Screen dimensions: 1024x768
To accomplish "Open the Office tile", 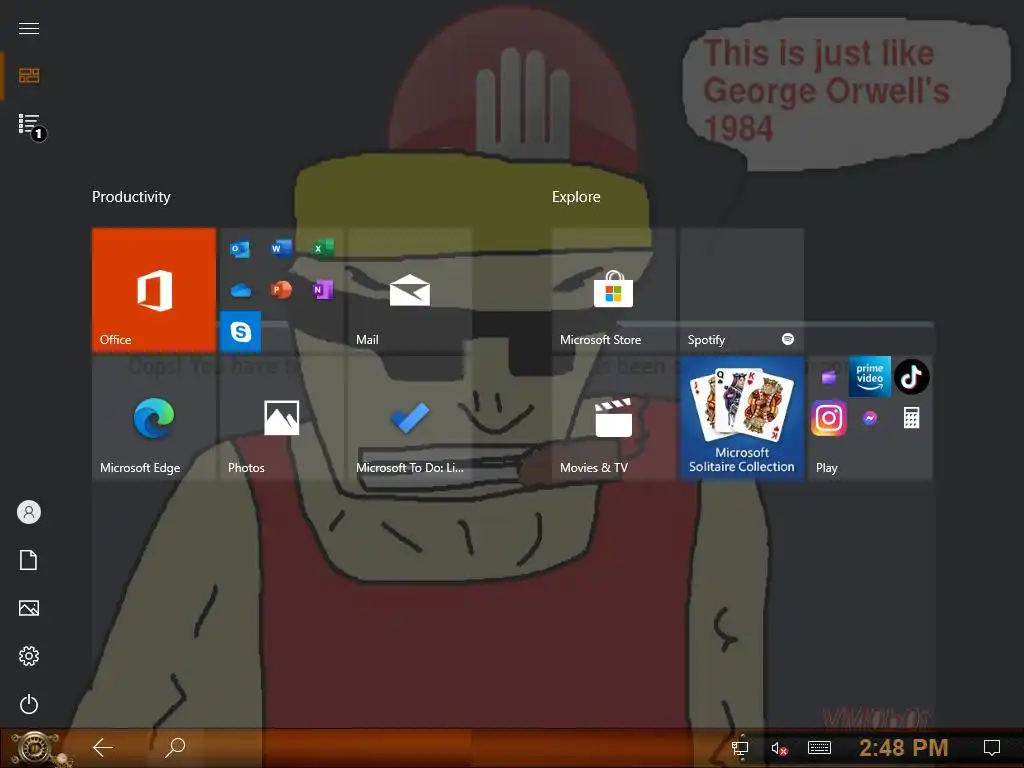I will point(153,290).
